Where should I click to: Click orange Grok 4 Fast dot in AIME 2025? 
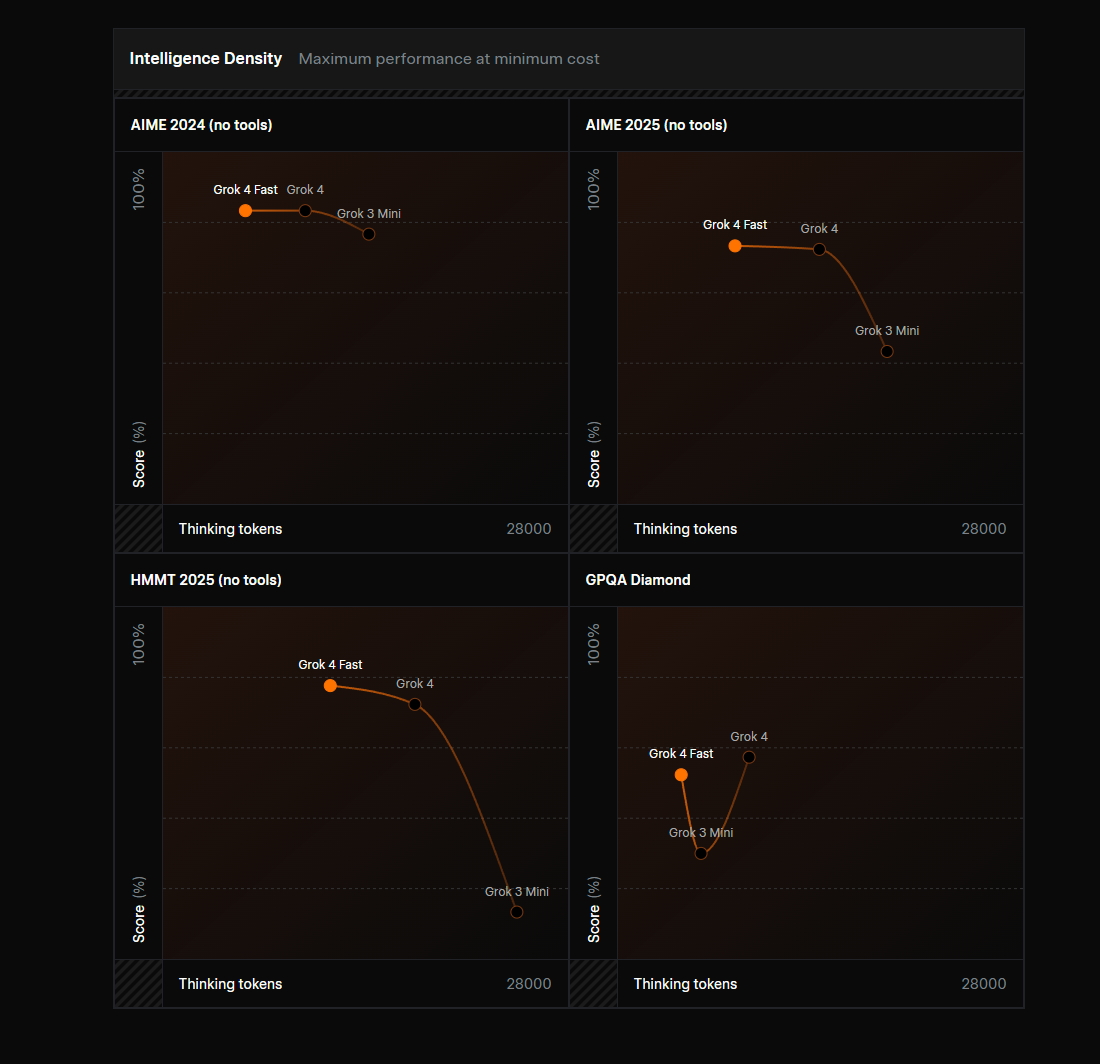[x=735, y=246]
